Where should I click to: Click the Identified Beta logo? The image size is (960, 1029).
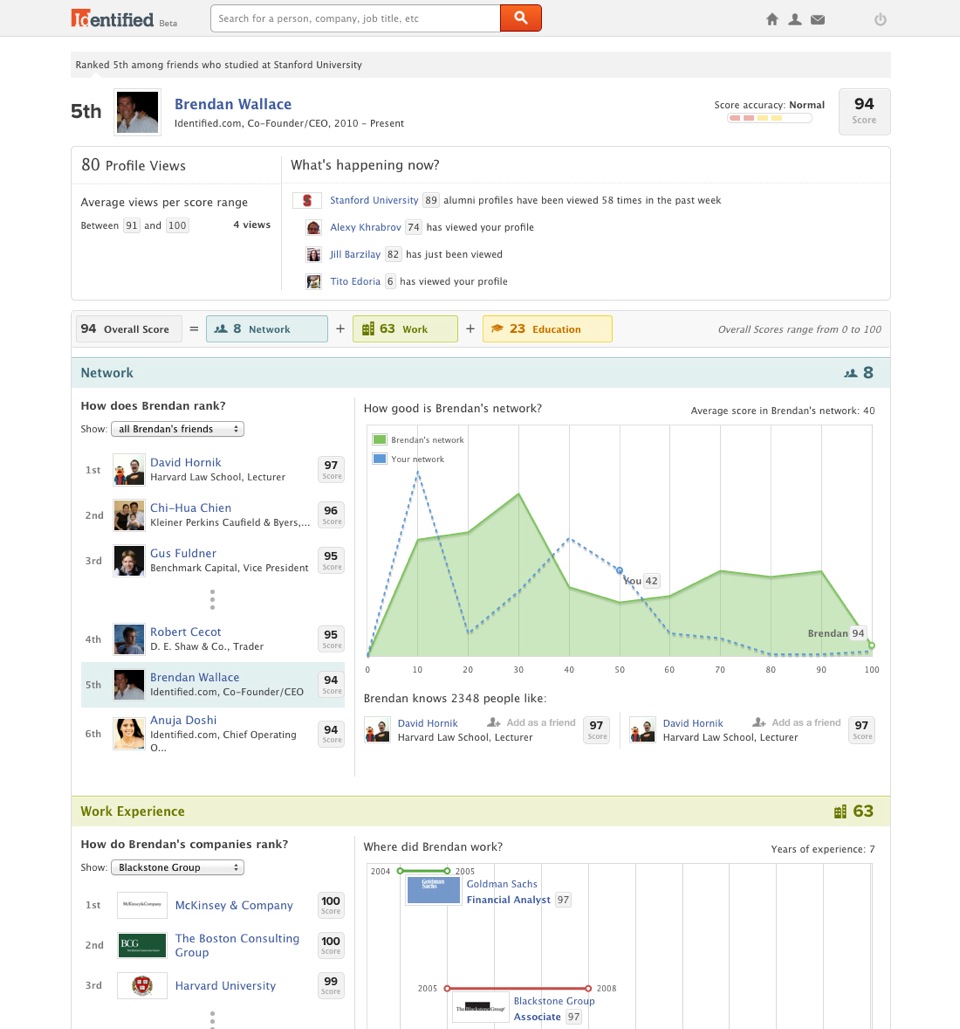tap(123, 18)
